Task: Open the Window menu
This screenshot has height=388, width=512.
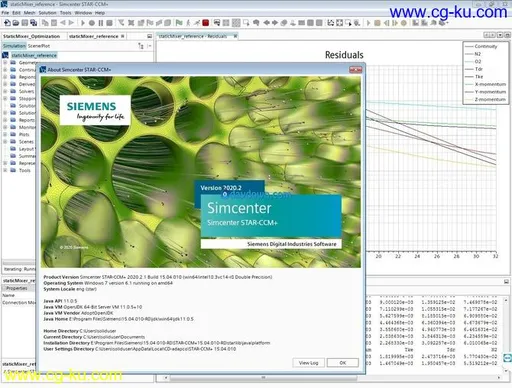Action: [83, 13]
